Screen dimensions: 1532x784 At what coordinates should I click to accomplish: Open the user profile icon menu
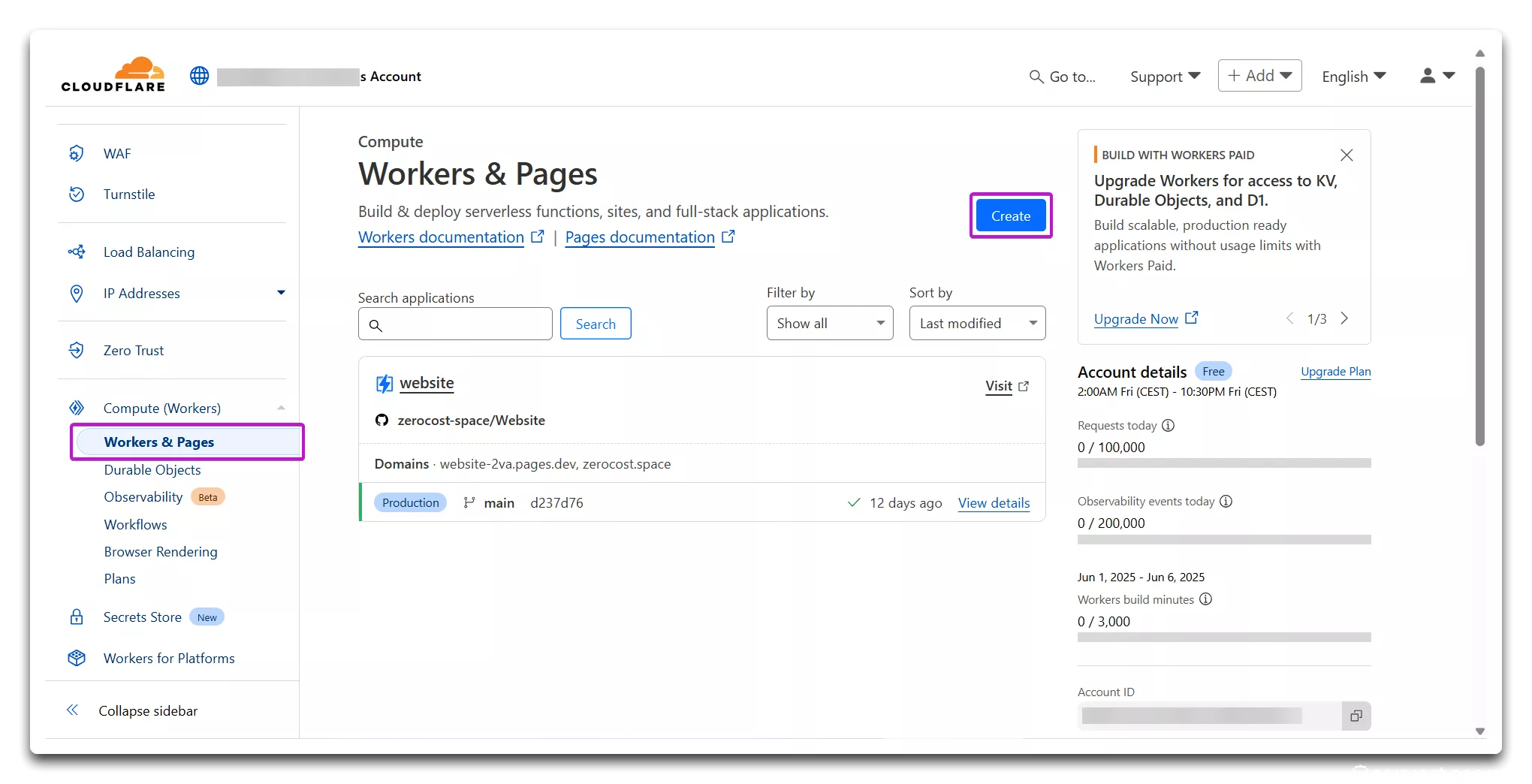pos(1437,76)
